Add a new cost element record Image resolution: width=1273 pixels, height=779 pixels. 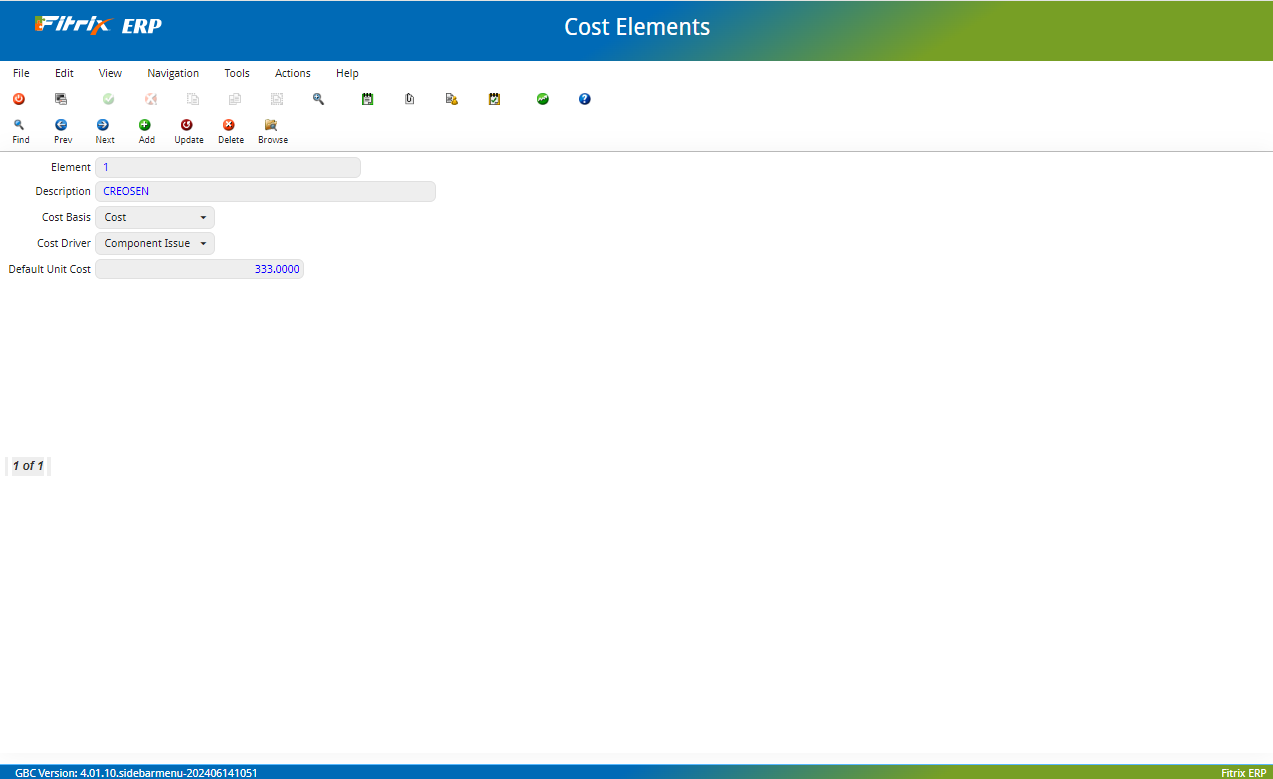(146, 131)
